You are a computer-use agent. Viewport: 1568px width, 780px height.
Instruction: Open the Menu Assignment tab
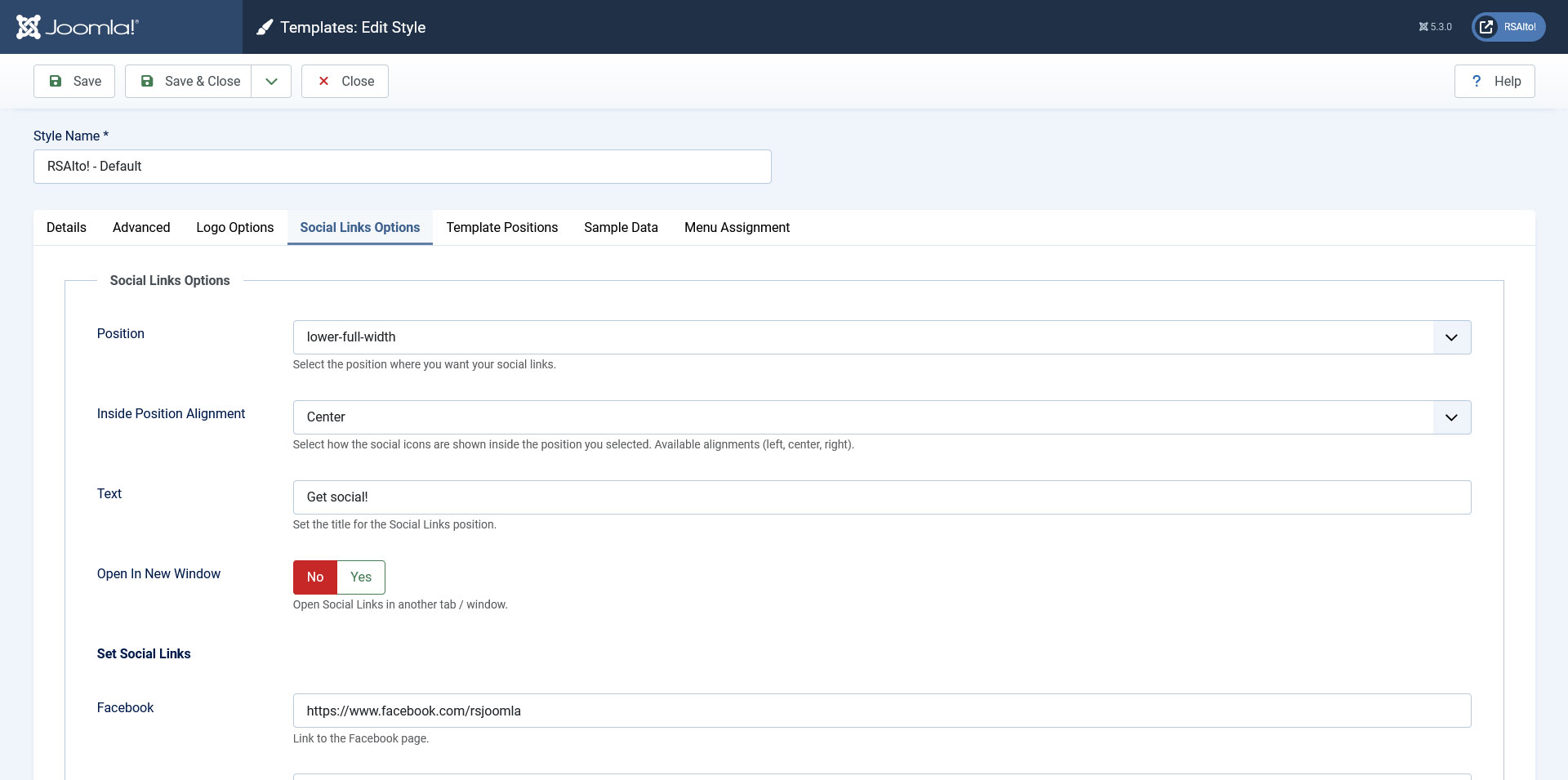point(737,228)
